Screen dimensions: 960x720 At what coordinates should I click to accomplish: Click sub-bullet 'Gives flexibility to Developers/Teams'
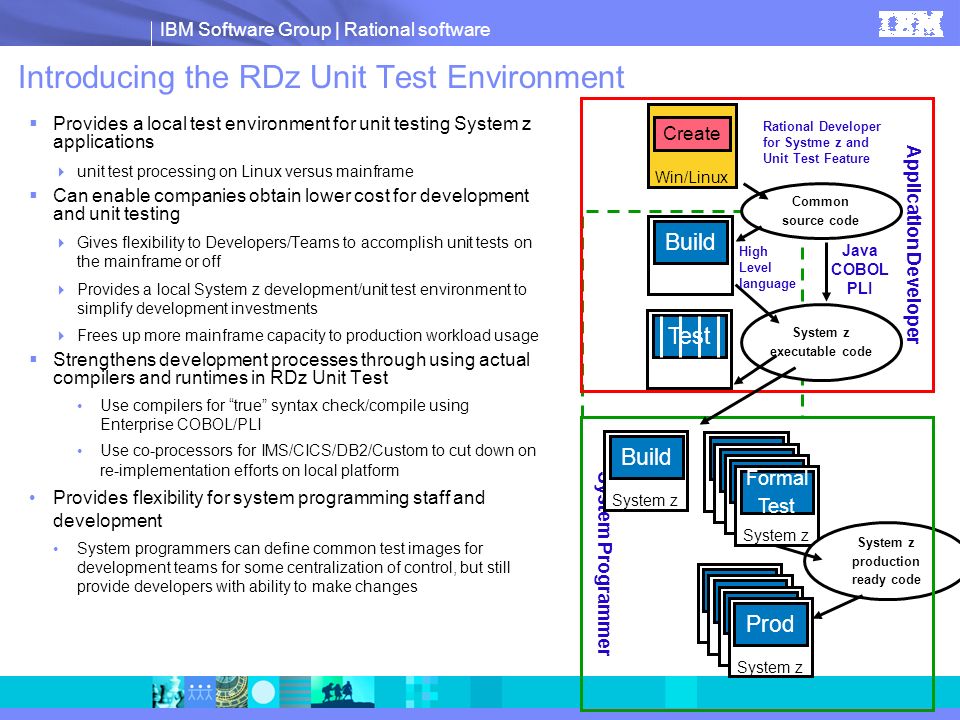(304, 252)
